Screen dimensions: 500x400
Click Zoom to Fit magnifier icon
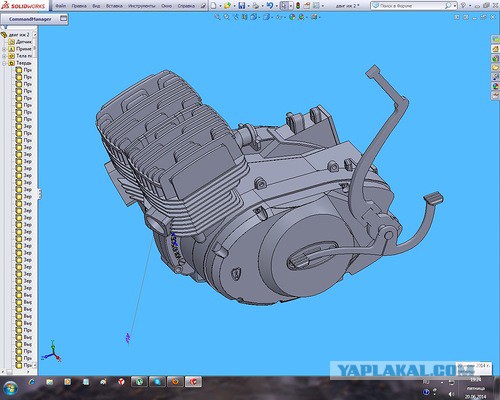[217, 17]
